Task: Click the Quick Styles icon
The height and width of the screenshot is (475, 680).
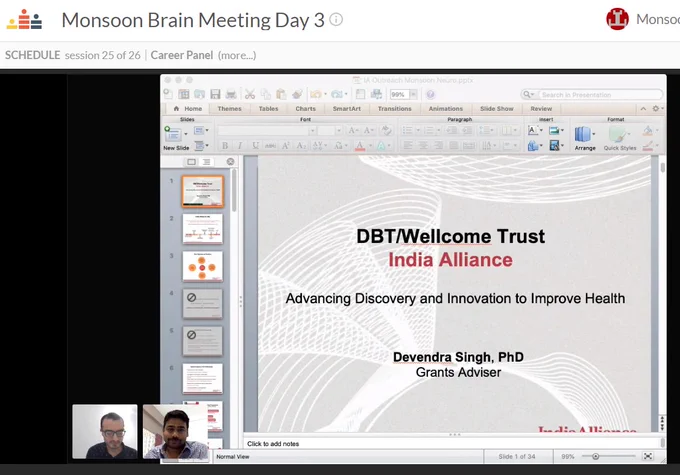Action: point(619,134)
